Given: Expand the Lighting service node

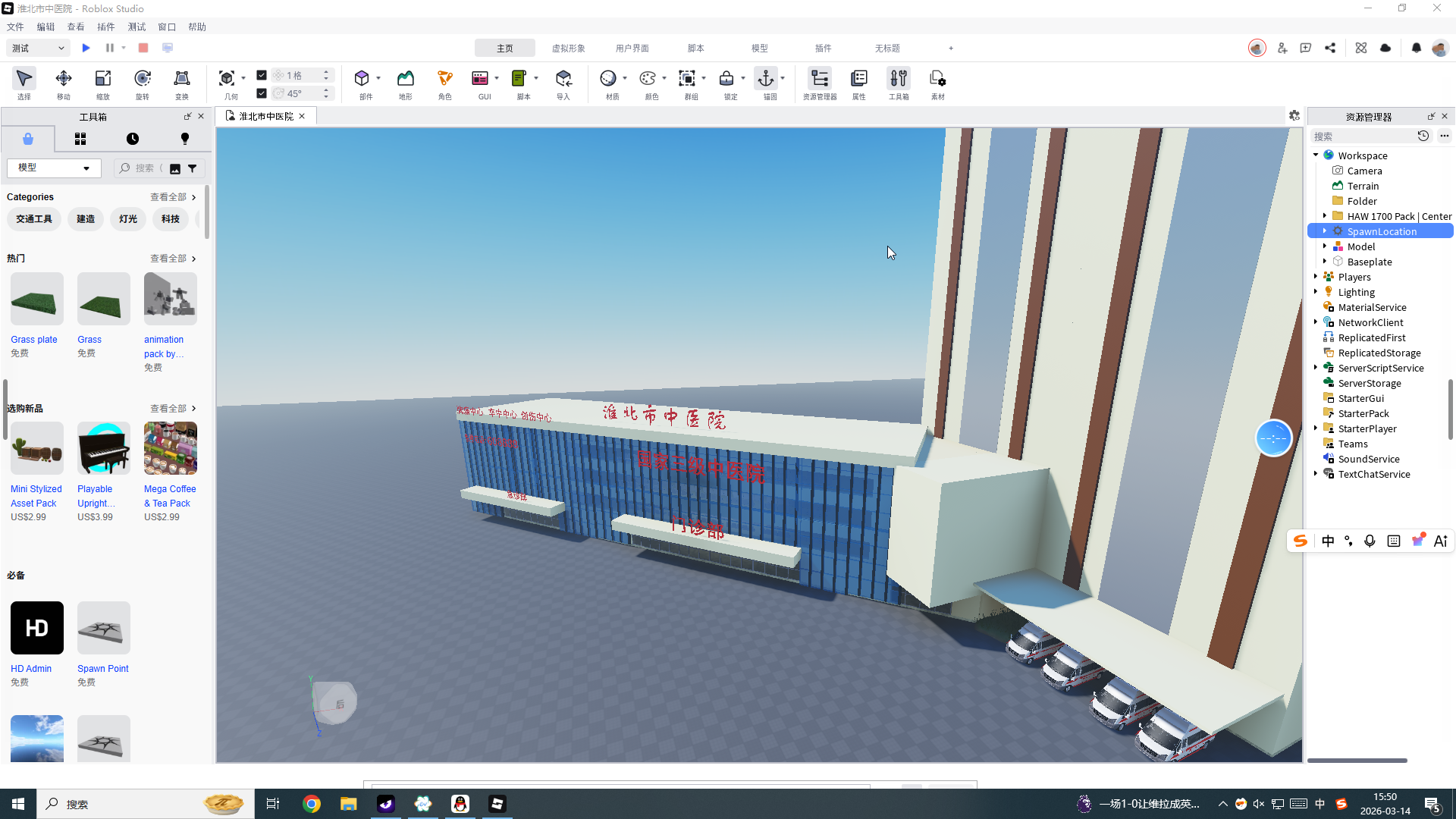Looking at the screenshot, I should [x=1316, y=292].
